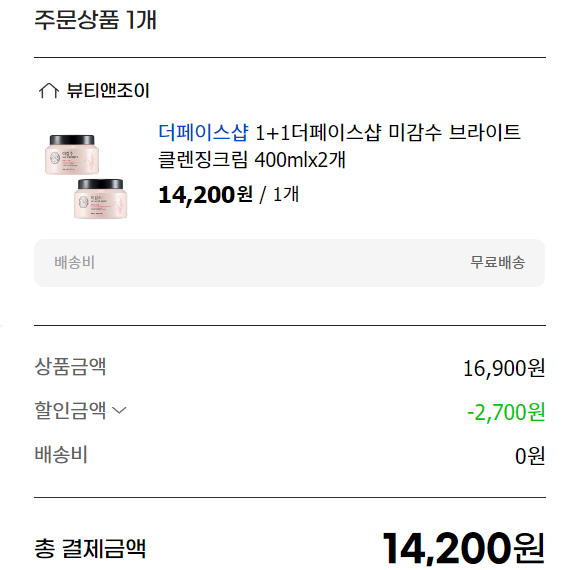Click the house icon beside 뷰티앤조이
This screenshot has height=570, width=570.
coord(49,91)
